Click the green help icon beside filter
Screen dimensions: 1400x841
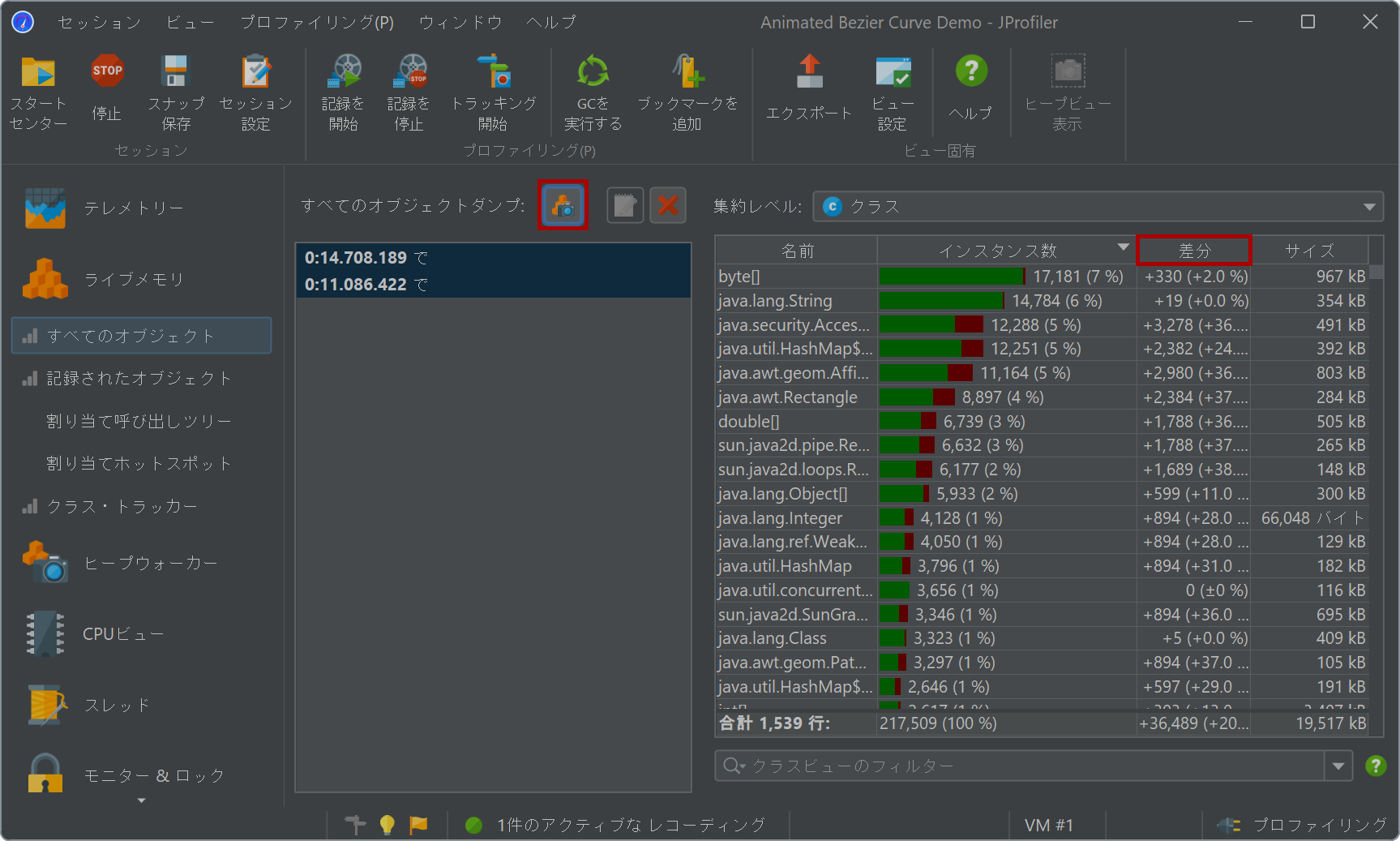tap(1376, 766)
